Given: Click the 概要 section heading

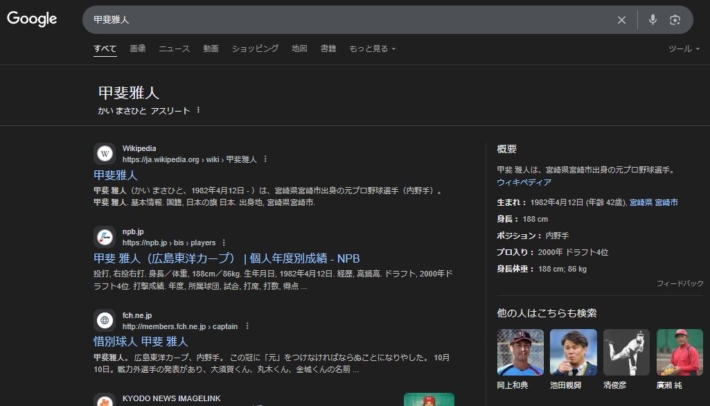Looking at the screenshot, I should (506, 149).
